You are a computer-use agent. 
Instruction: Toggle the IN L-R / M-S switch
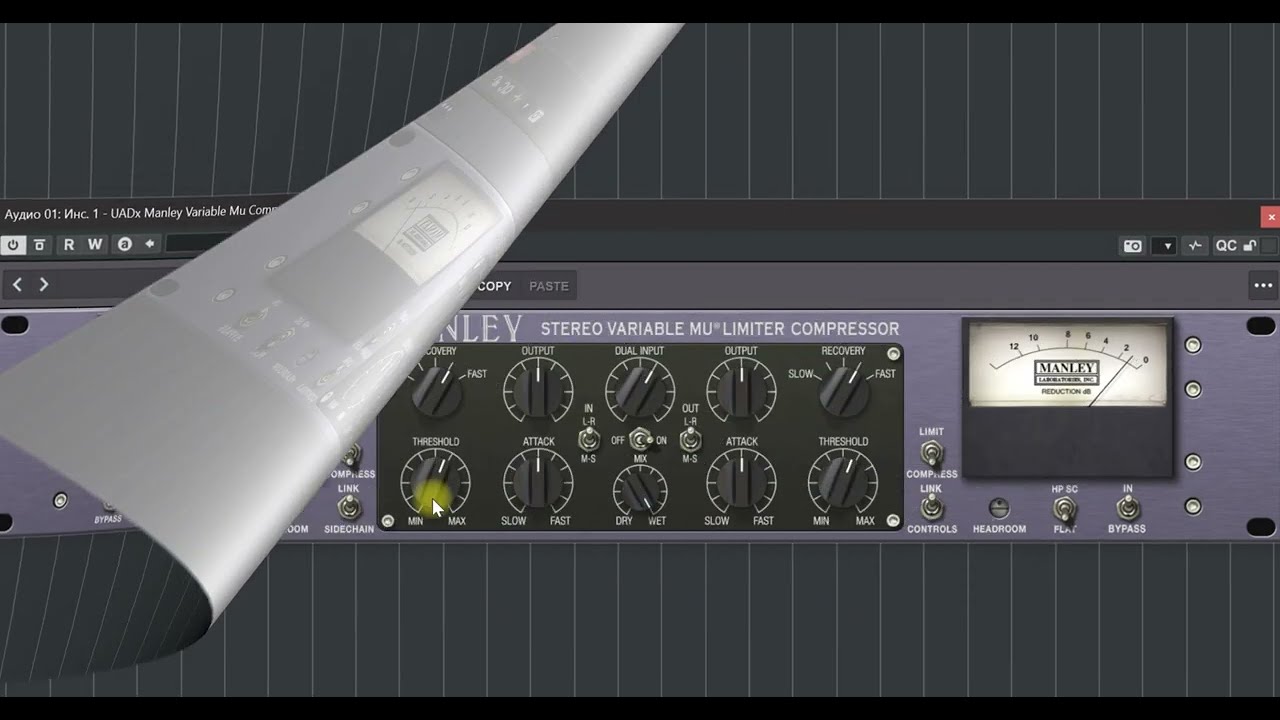589,439
